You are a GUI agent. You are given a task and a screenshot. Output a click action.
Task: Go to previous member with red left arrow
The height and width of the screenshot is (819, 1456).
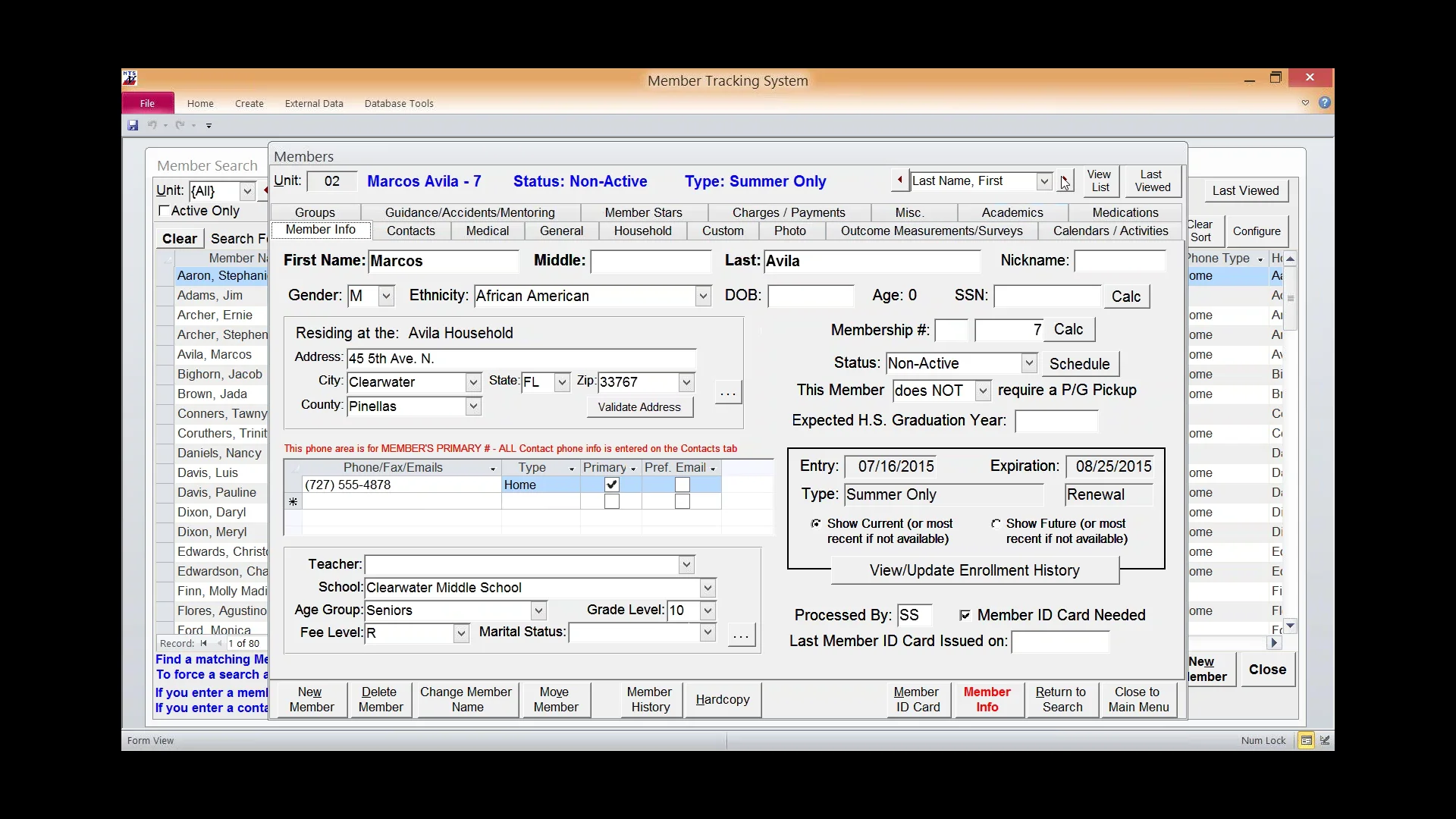[x=899, y=180]
